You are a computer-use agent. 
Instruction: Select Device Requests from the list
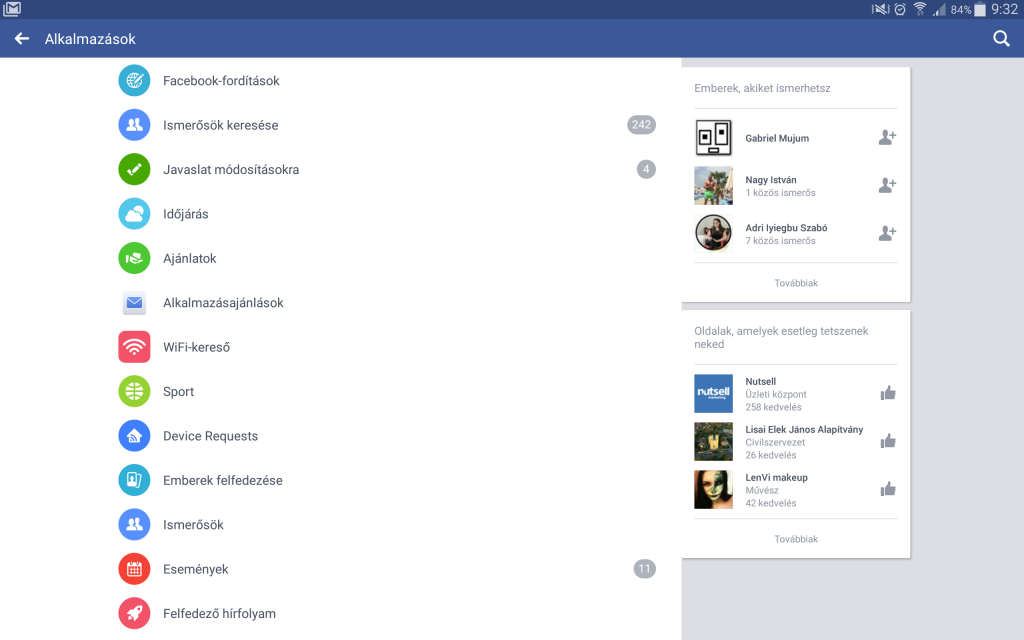coord(210,436)
